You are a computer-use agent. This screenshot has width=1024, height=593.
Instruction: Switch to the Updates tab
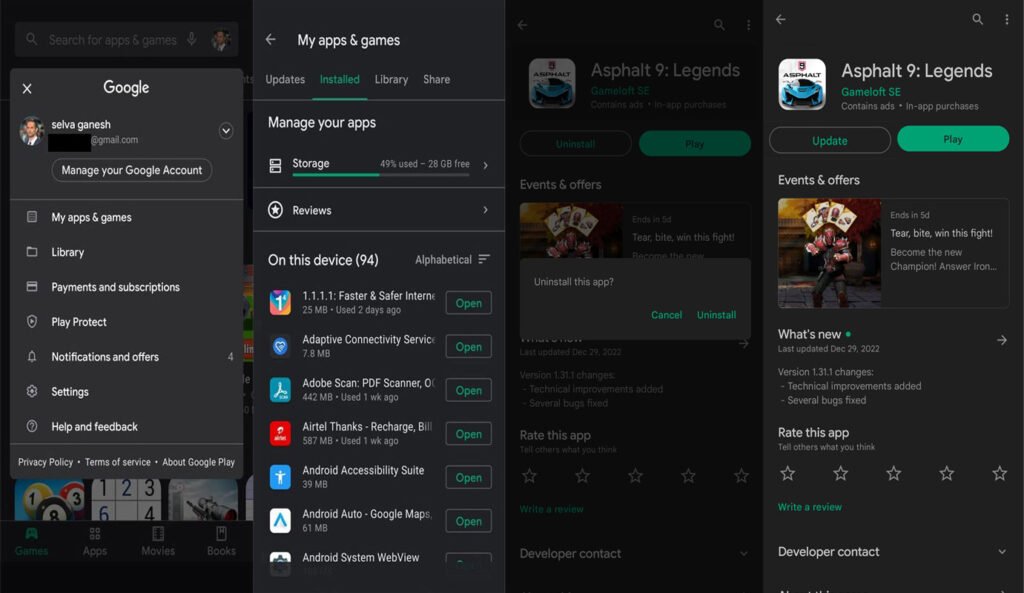coord(285,80)
